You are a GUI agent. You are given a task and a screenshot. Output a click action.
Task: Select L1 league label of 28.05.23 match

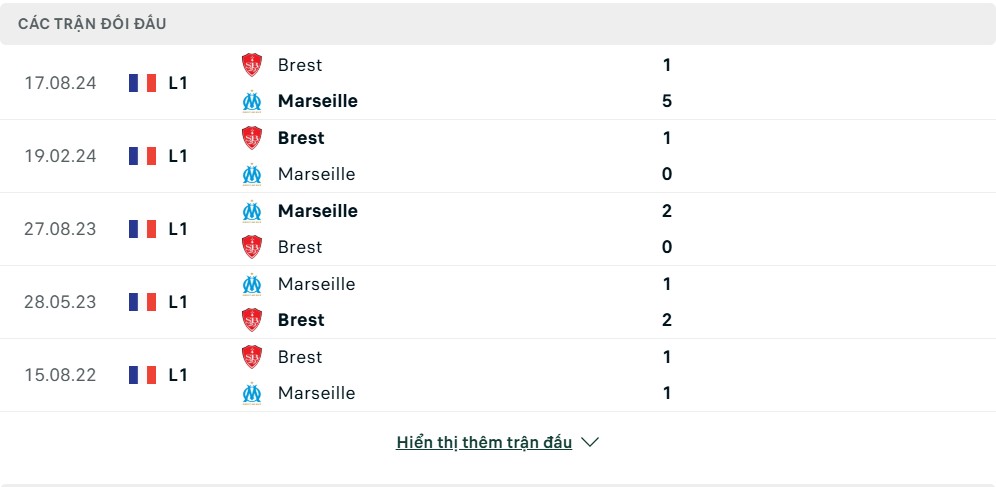tap(178, 302)
